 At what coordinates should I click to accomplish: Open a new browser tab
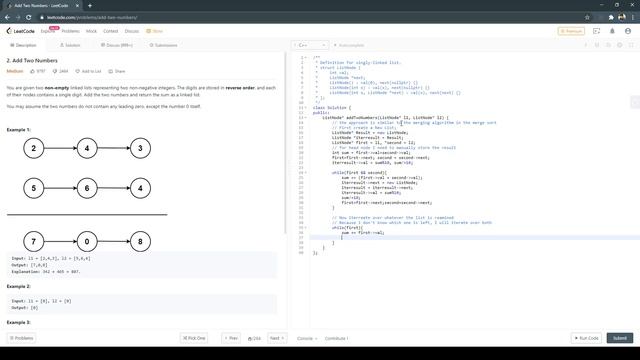[90, 6]
